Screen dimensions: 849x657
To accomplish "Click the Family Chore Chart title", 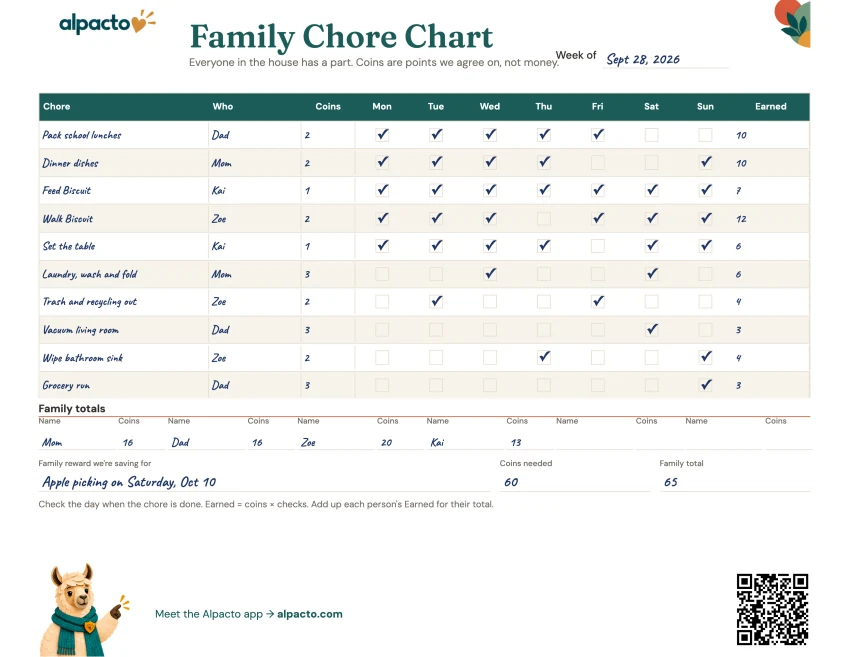I will coord(341,37).
